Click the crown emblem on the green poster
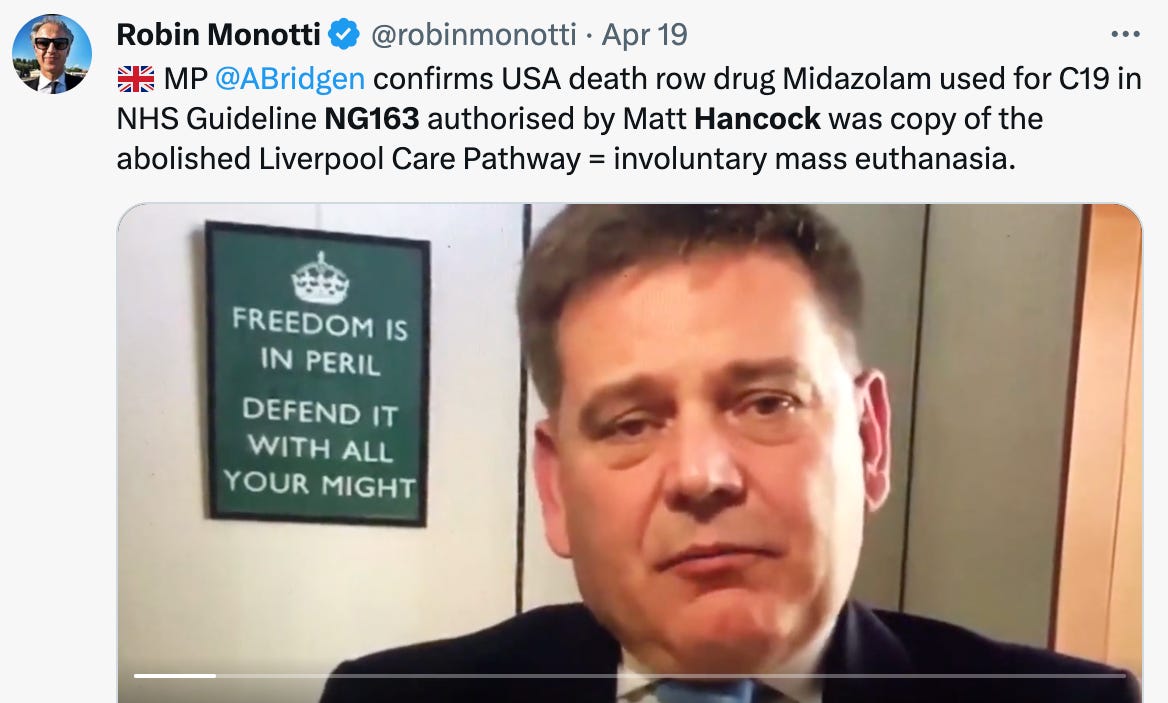 (x=320, y=279)
